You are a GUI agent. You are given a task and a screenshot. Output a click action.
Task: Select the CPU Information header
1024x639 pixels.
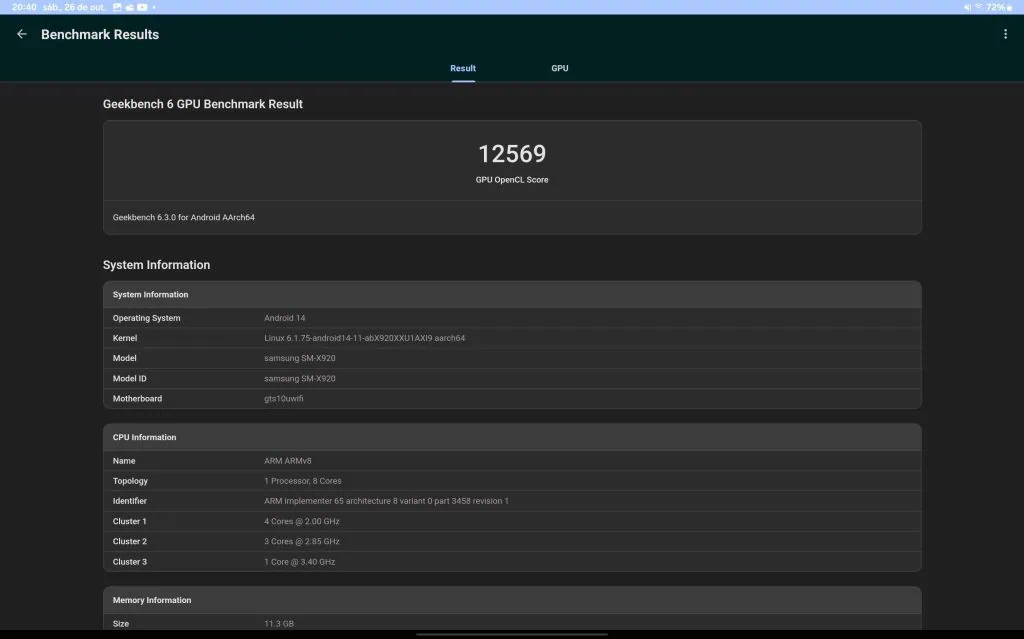click(x=511, y=437)
